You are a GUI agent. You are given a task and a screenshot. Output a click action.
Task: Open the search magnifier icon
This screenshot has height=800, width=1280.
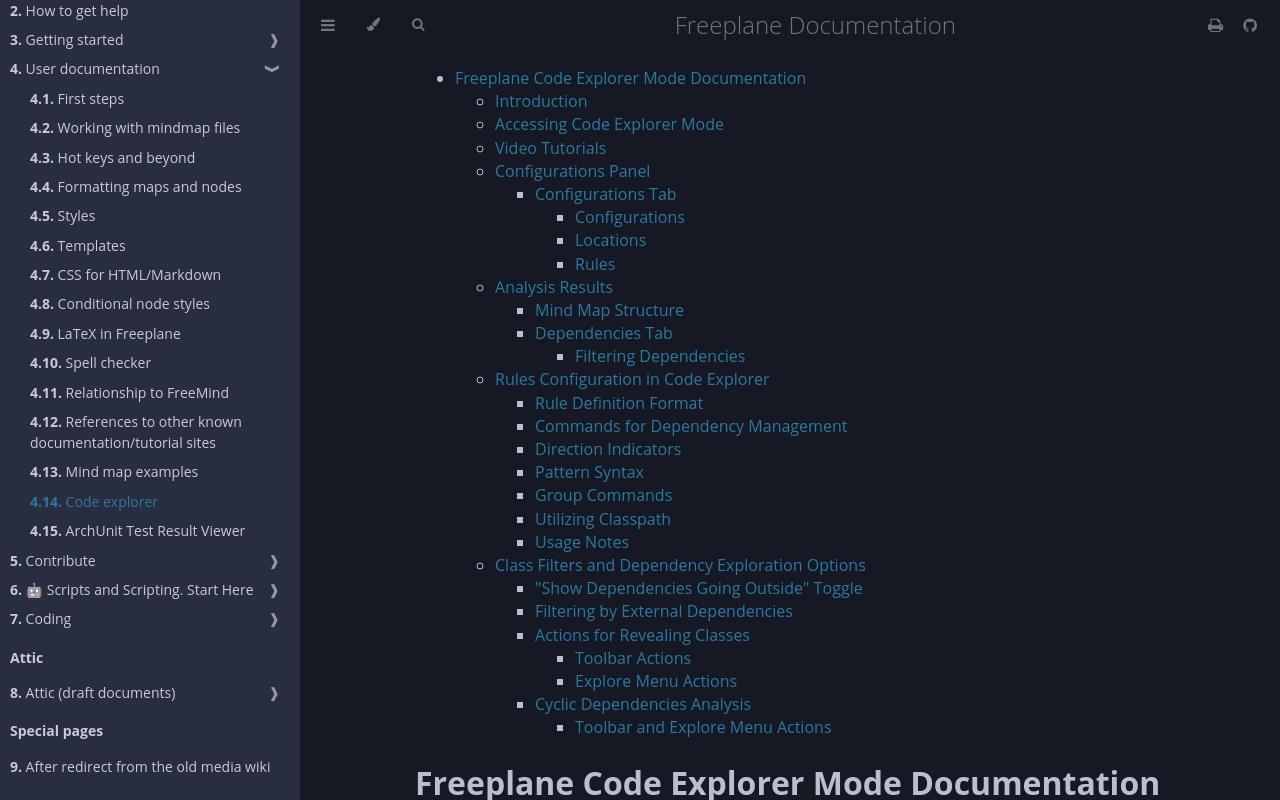click(x=418, y=25)
